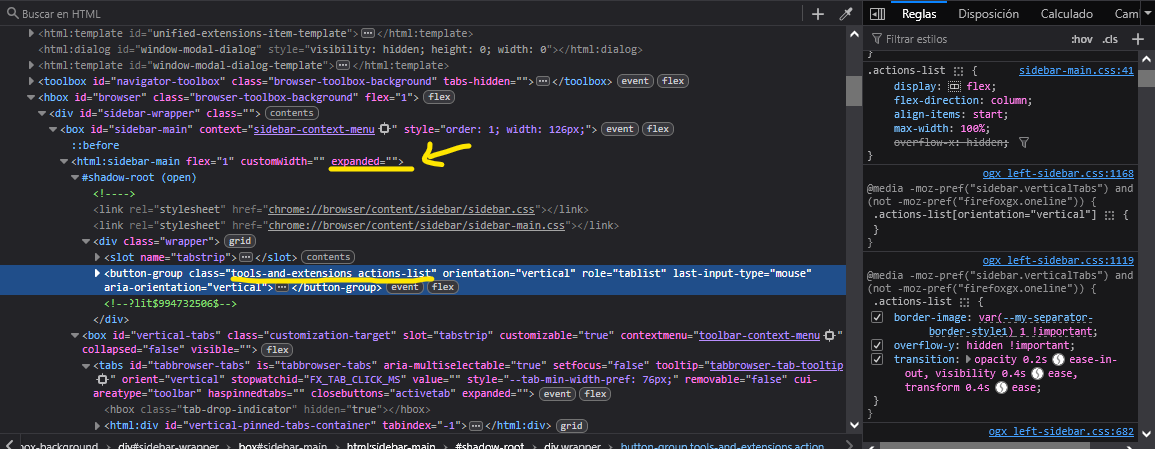Toggle the .cls classes panel

(x=1110, y=39)
